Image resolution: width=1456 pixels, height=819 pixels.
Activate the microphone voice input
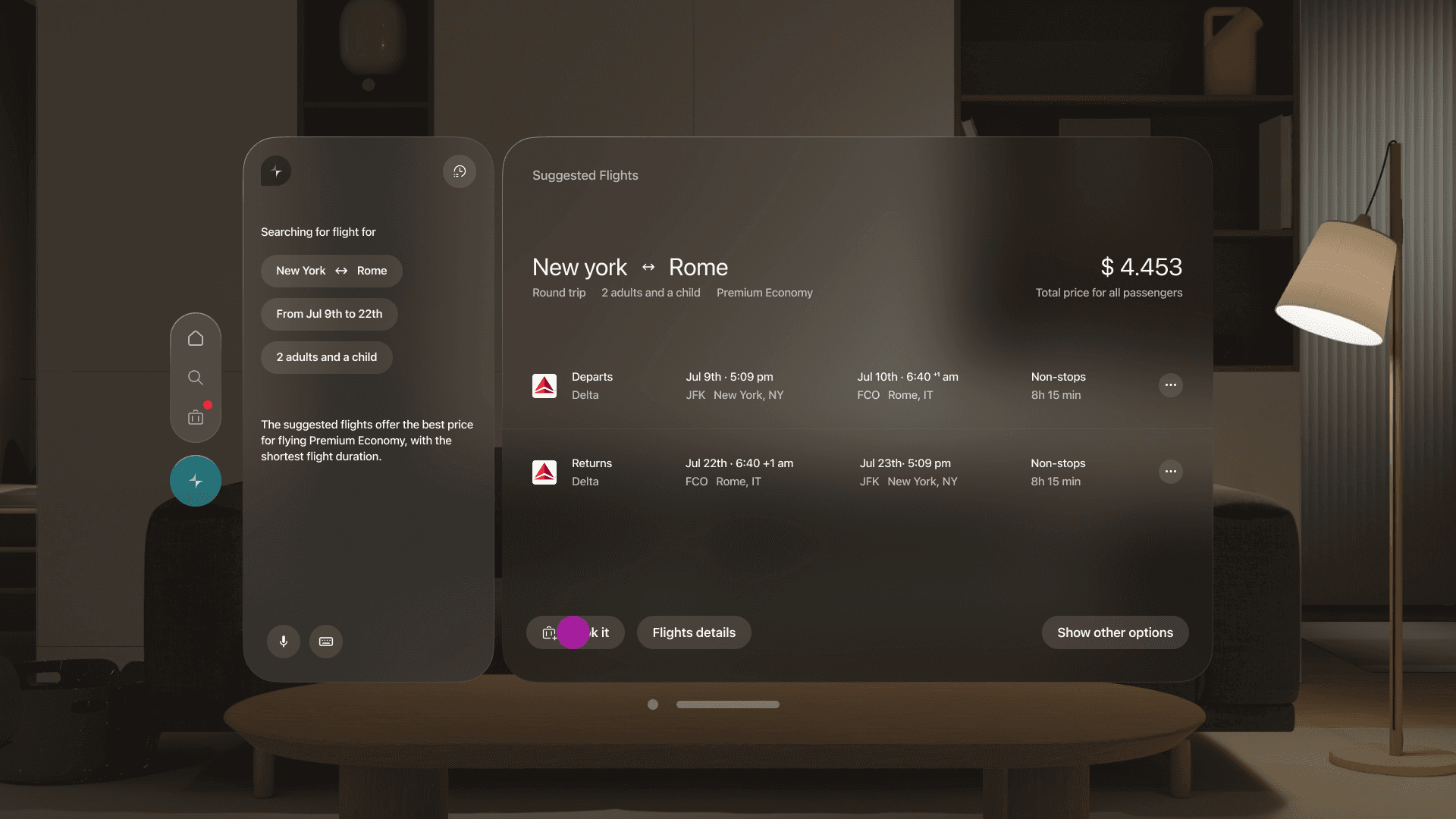(x=284, y=642)
